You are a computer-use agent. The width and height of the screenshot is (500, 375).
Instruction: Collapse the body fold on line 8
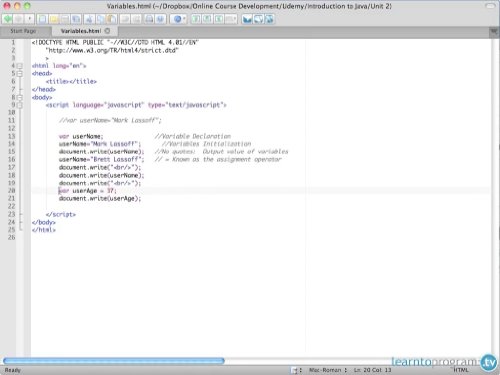pos(19,98)
